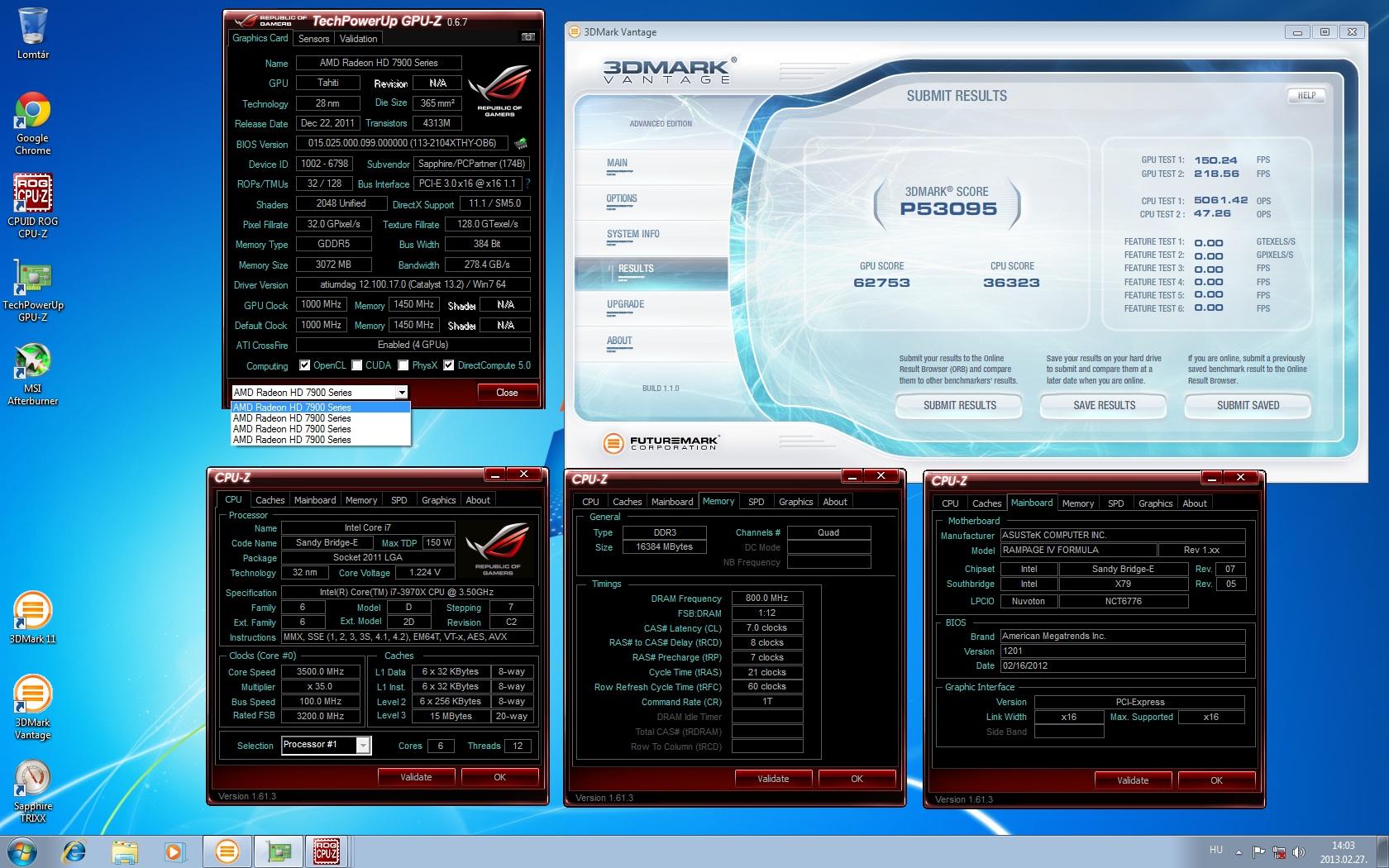
Task: Open Windows Explorer from the taskbar
Action: tap(125, 851)
